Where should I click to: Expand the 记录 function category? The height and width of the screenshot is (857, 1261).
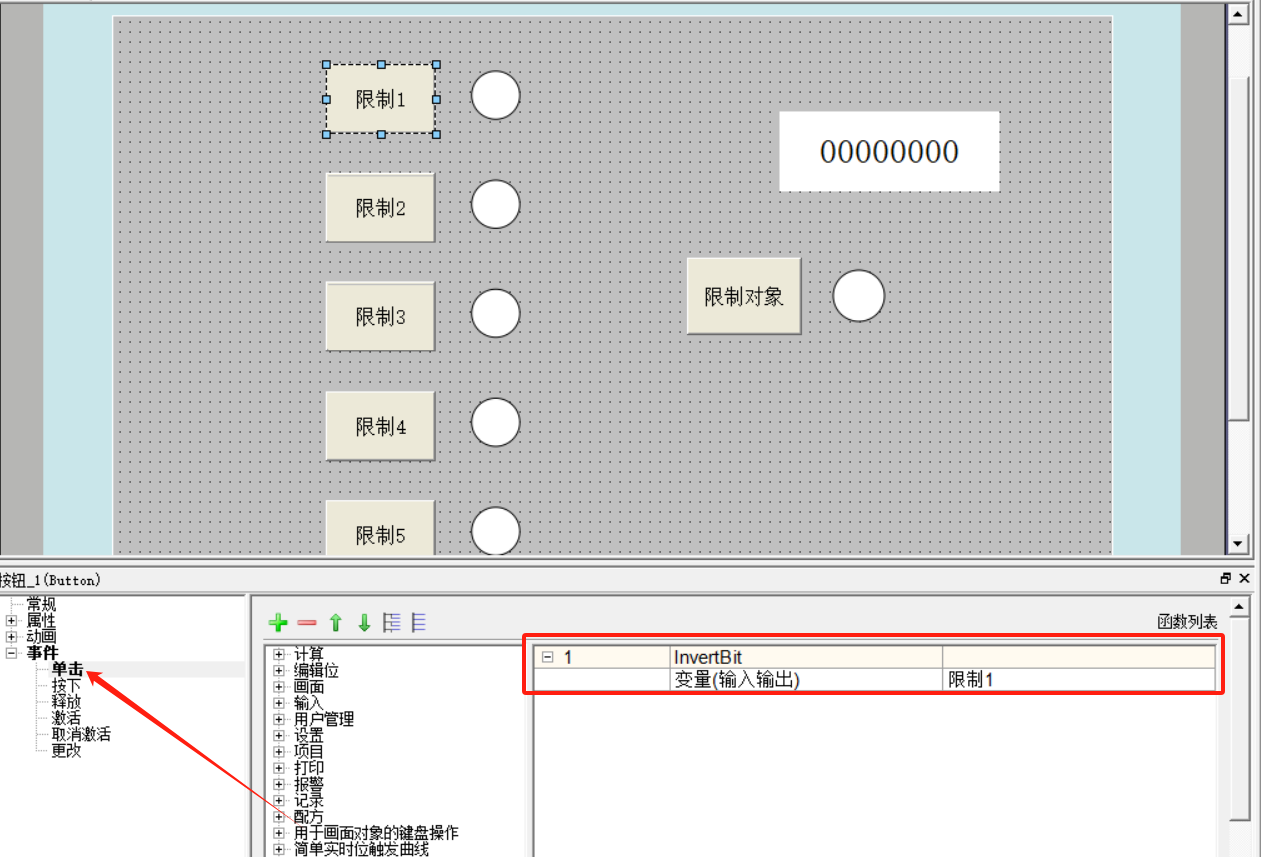pos(280,801)
